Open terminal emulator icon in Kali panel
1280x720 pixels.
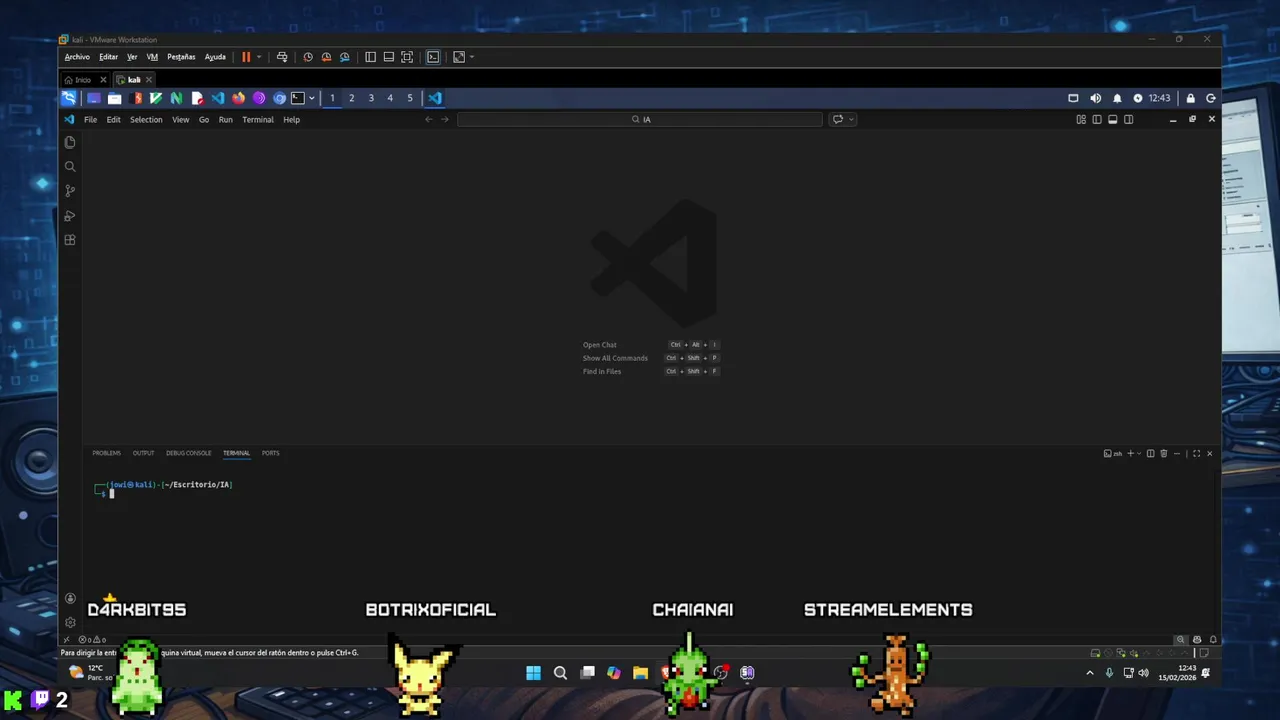tap(298, 98)
